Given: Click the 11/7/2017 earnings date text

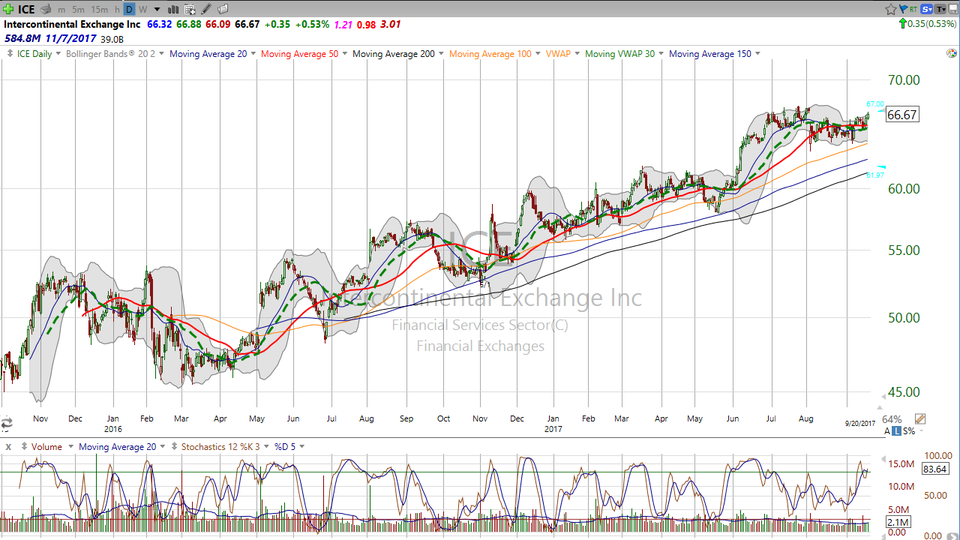Looking at the screenshot, I should click(x=71, y=39).
